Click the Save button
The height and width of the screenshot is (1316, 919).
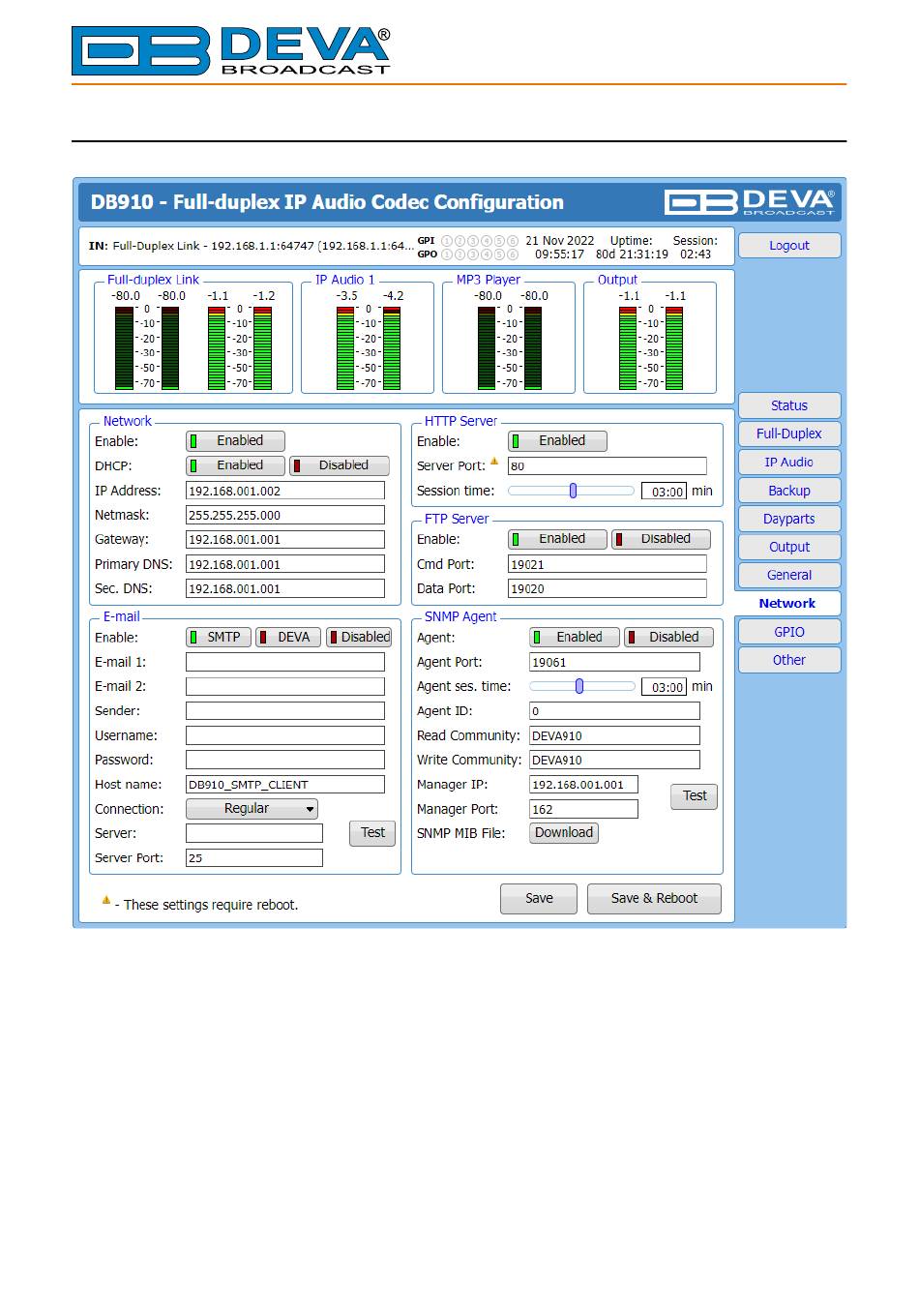[x=539, y=899]
